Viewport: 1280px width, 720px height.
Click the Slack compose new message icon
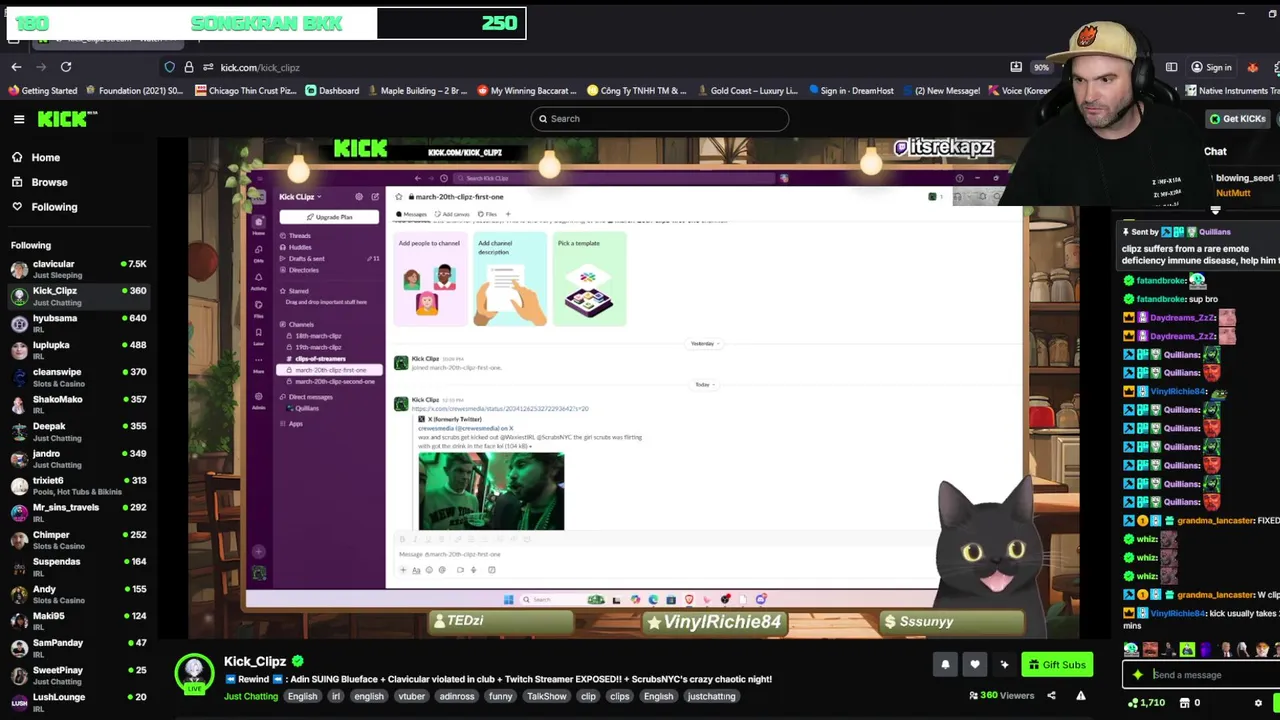pyautogui.click(x=375, y=197)
